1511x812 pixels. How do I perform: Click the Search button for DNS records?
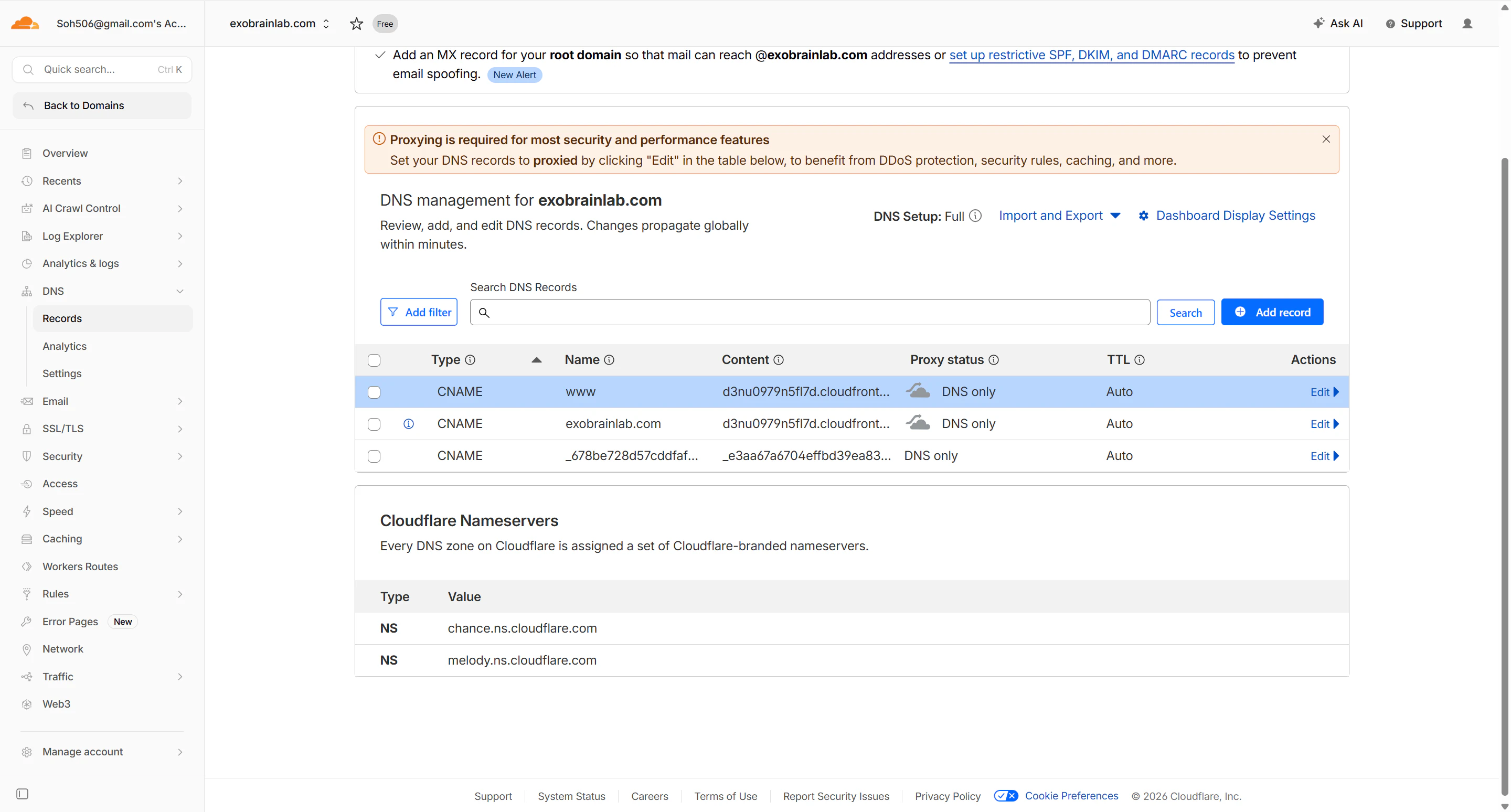point(1186,312)
